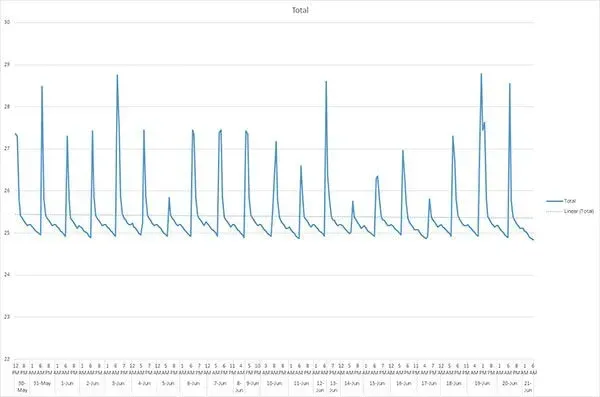Click the 8-Jun date label
This screenshot has width=600, height=397.
[239, 387]
